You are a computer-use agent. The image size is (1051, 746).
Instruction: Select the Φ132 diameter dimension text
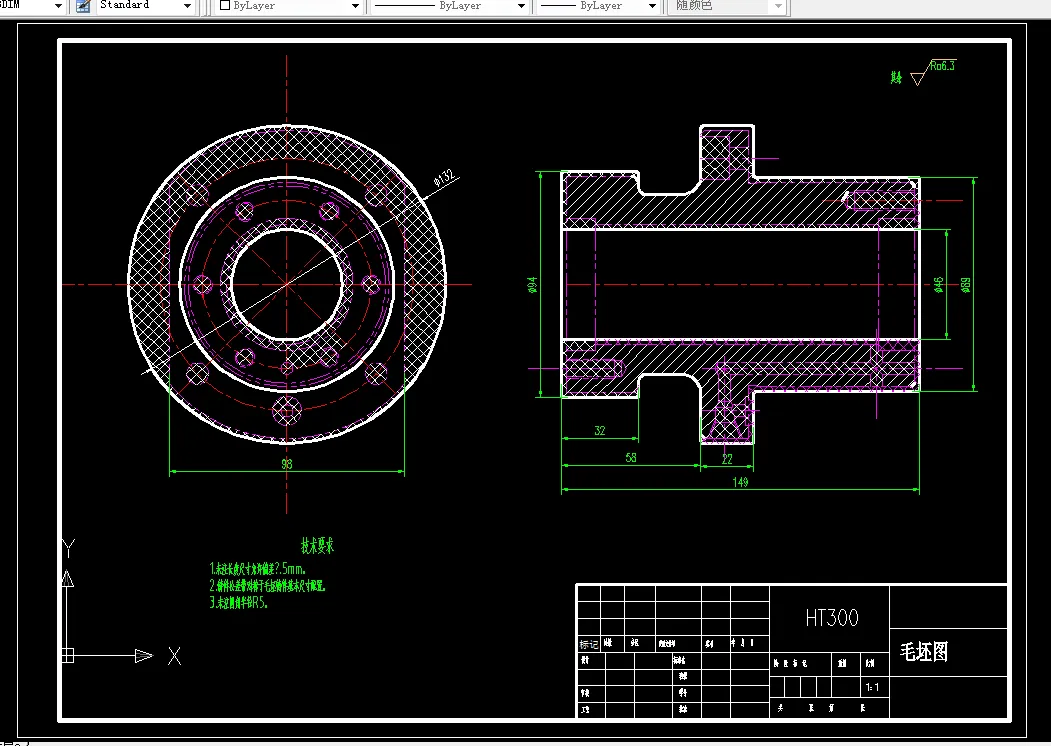tap(444, 178)
